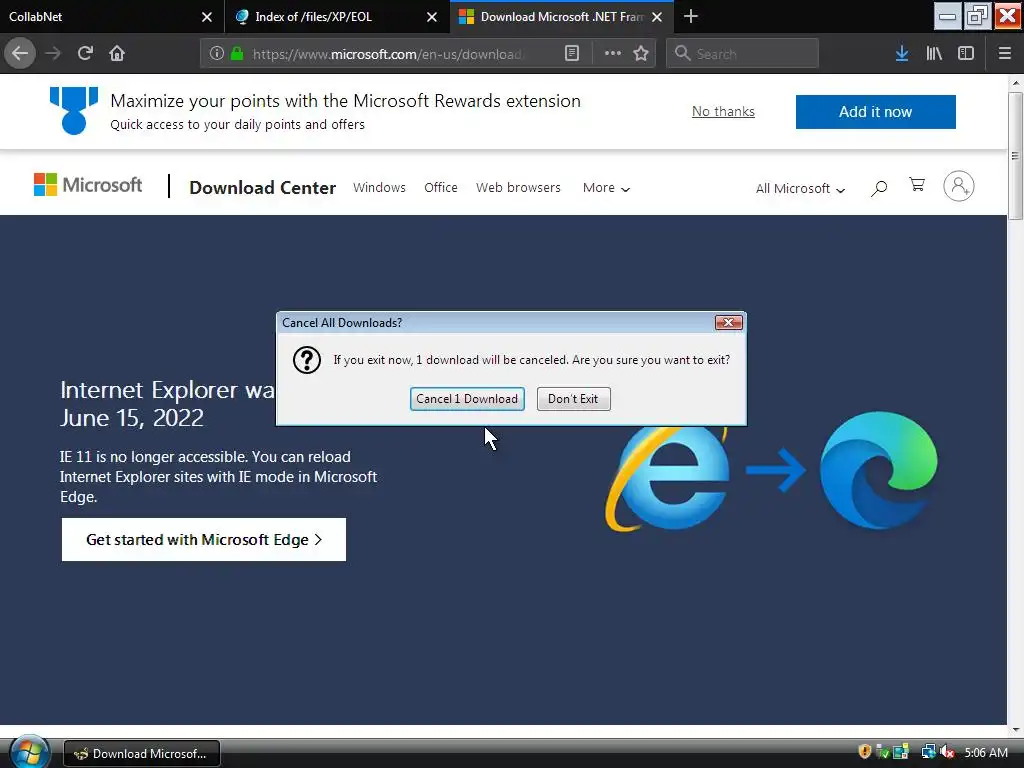Viewport: 1024px width, 768px height.
Task: Click the question mark dialog icon
Action: click(x=306, y=360)
